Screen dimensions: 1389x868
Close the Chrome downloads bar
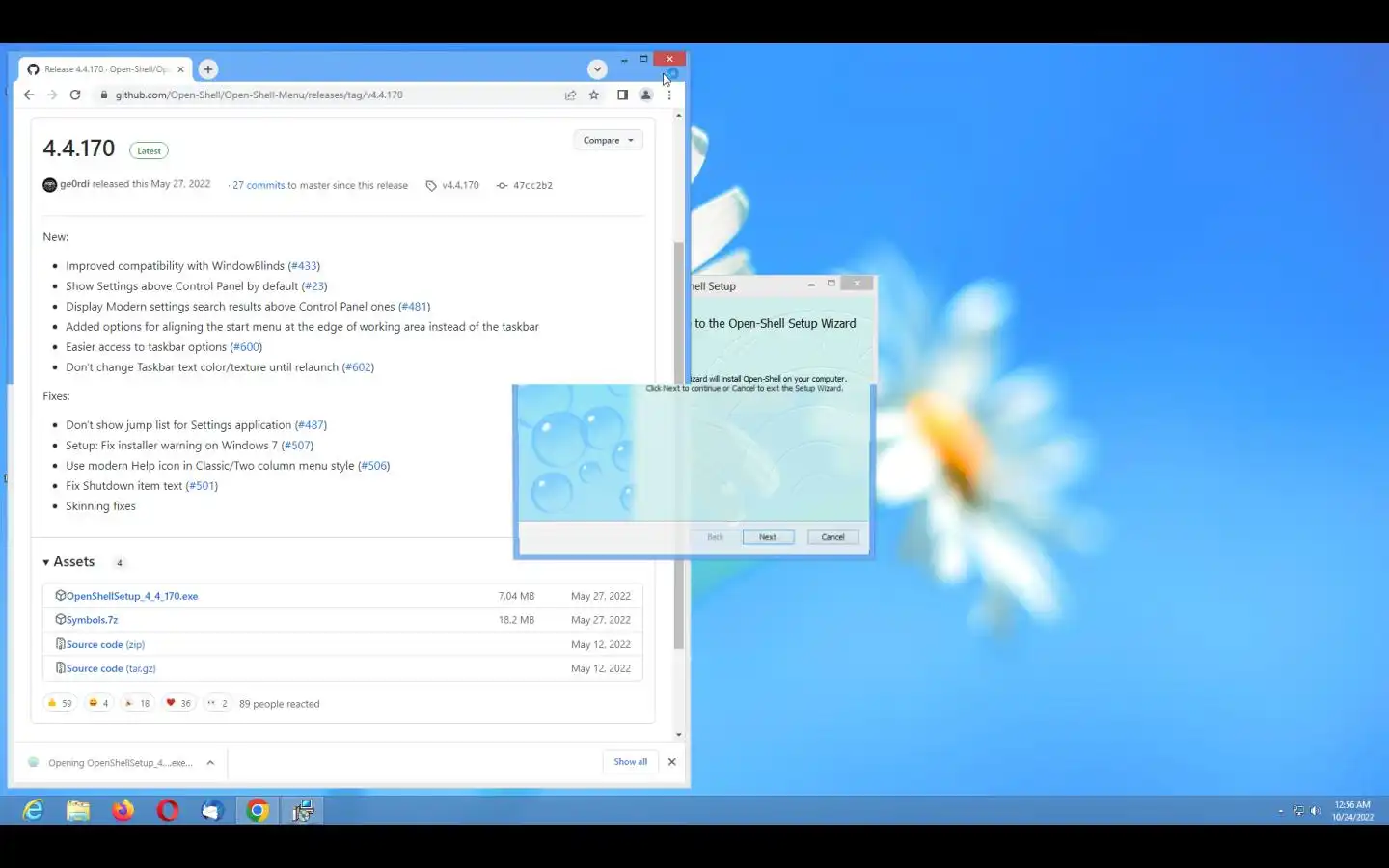(x=672, y=762)
